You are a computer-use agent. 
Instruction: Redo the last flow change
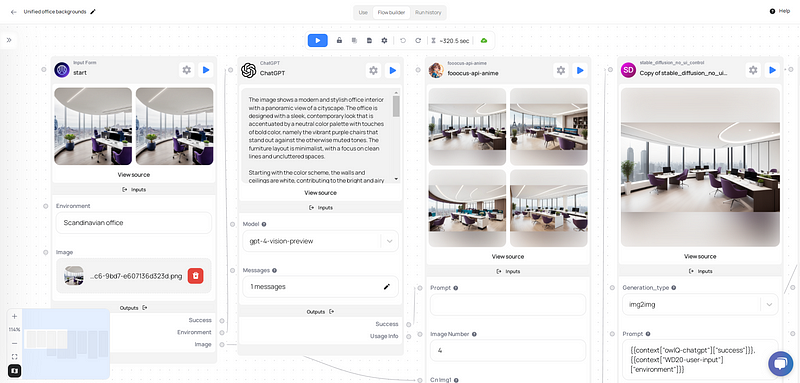[x=418, y=40]
